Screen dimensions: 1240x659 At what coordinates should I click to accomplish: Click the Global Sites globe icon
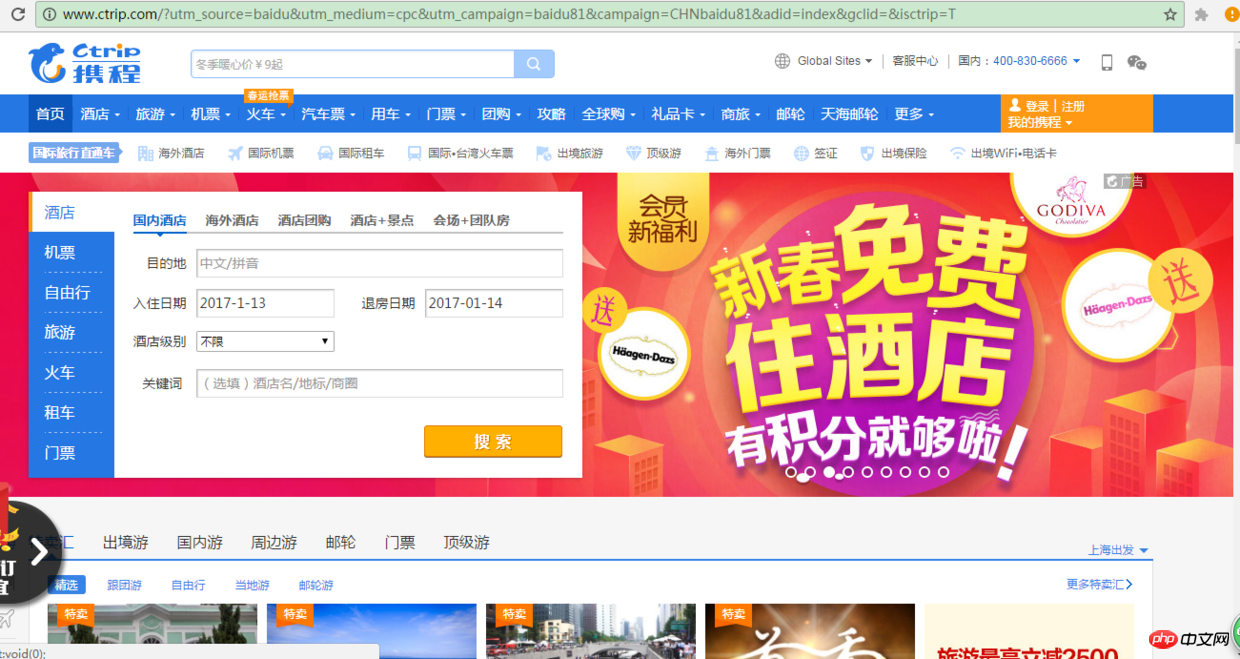coord(783,61)
